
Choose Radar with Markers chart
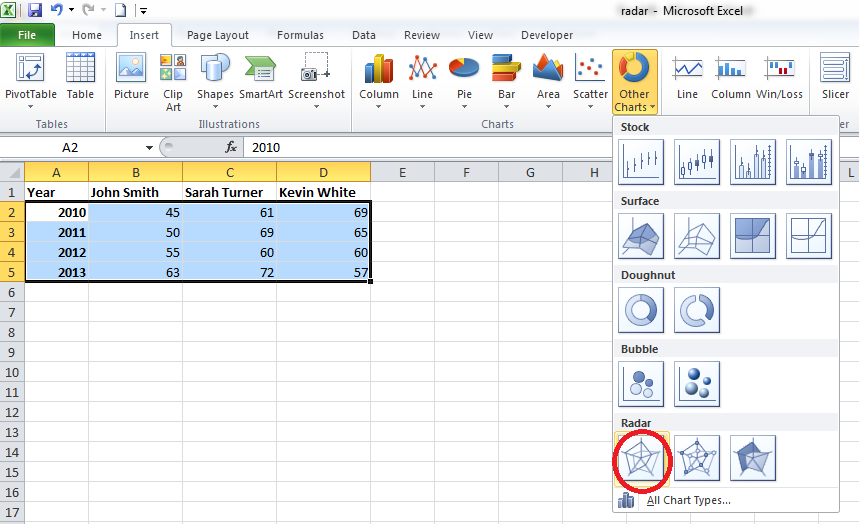click(697, 458)
